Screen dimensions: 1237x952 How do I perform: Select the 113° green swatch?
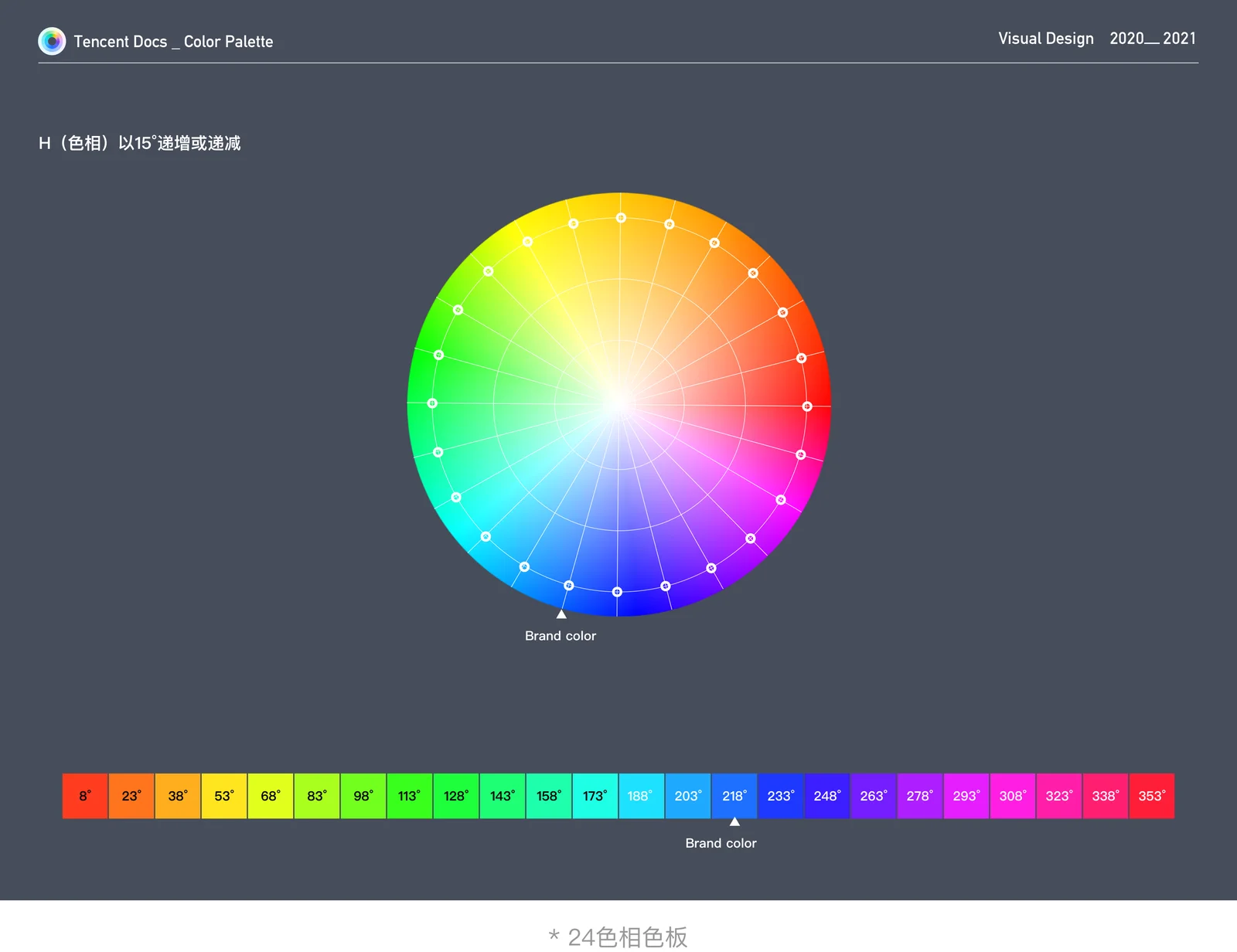410,796
